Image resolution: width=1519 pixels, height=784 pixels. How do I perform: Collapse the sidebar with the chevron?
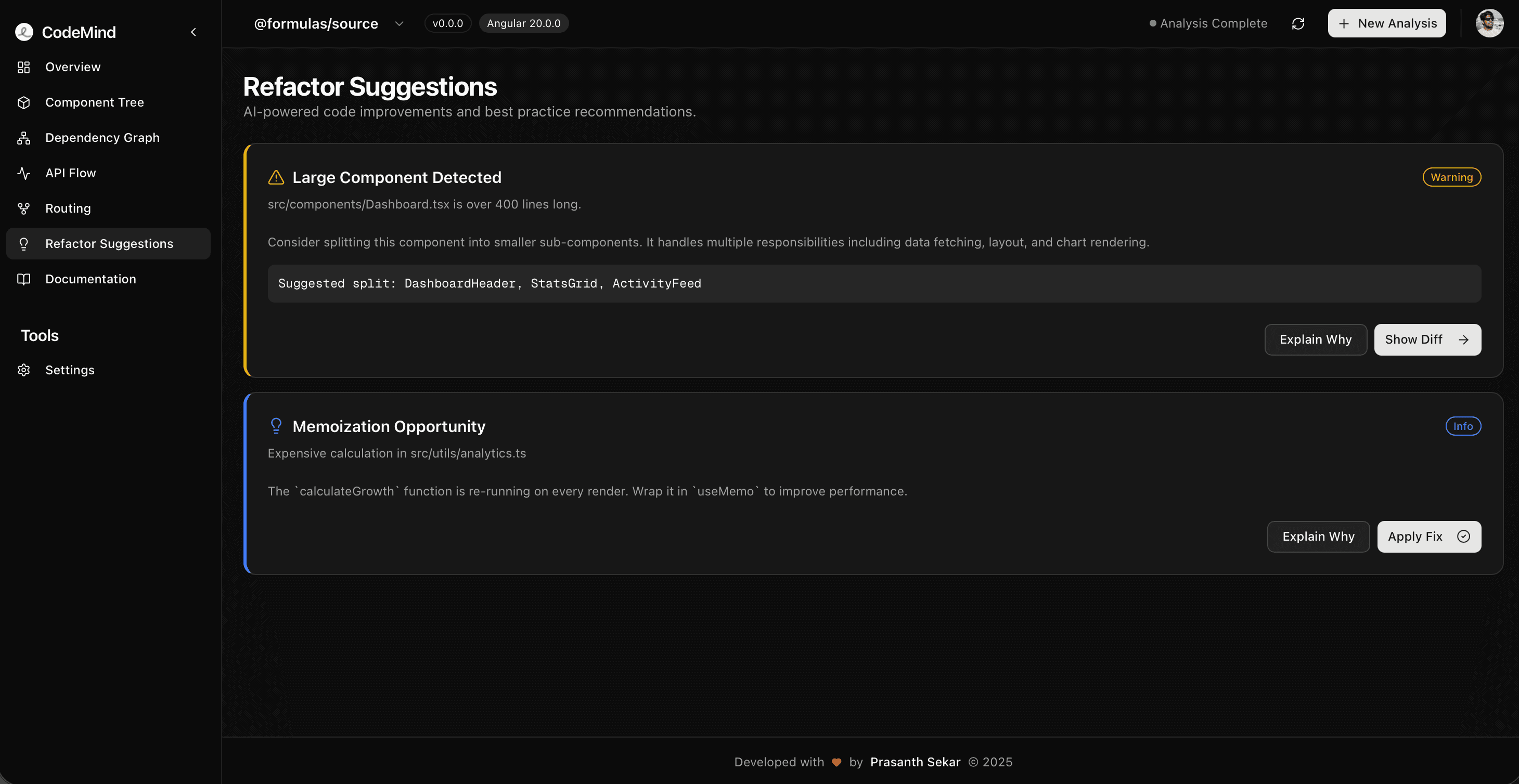pyautogui.click(x=194, y=32)
